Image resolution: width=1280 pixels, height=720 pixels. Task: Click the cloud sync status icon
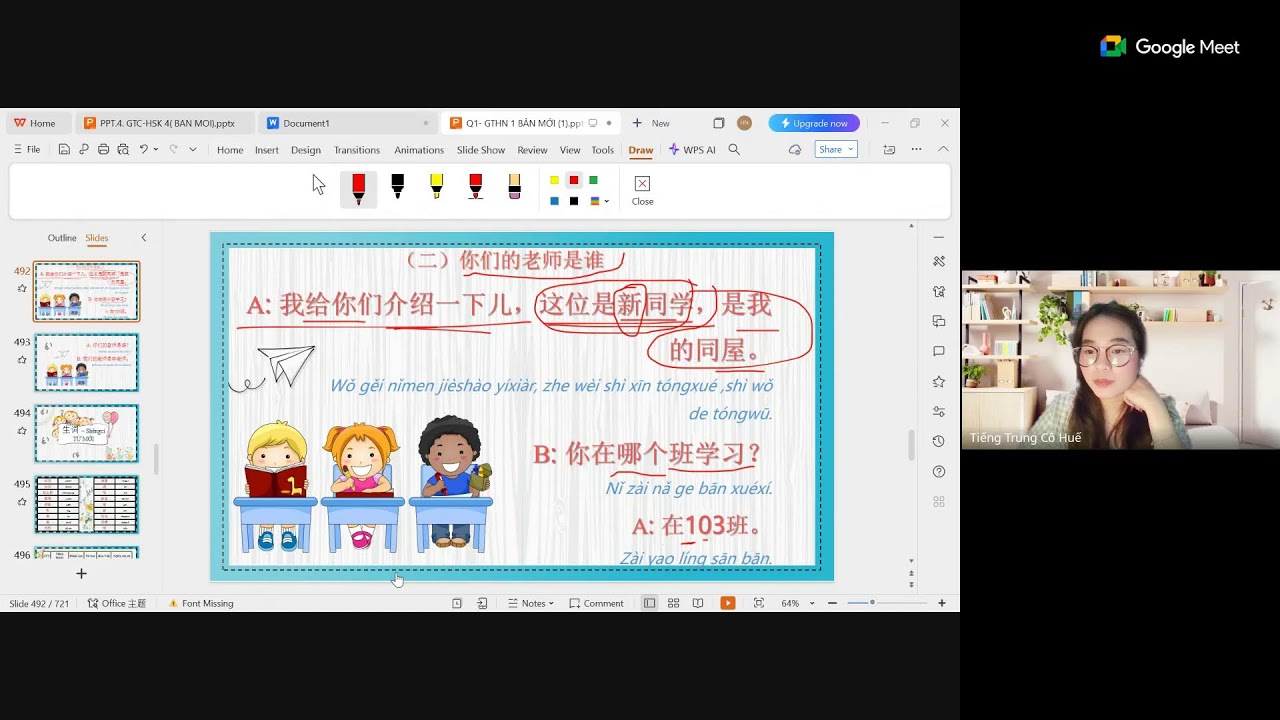(x=795, y=150)
